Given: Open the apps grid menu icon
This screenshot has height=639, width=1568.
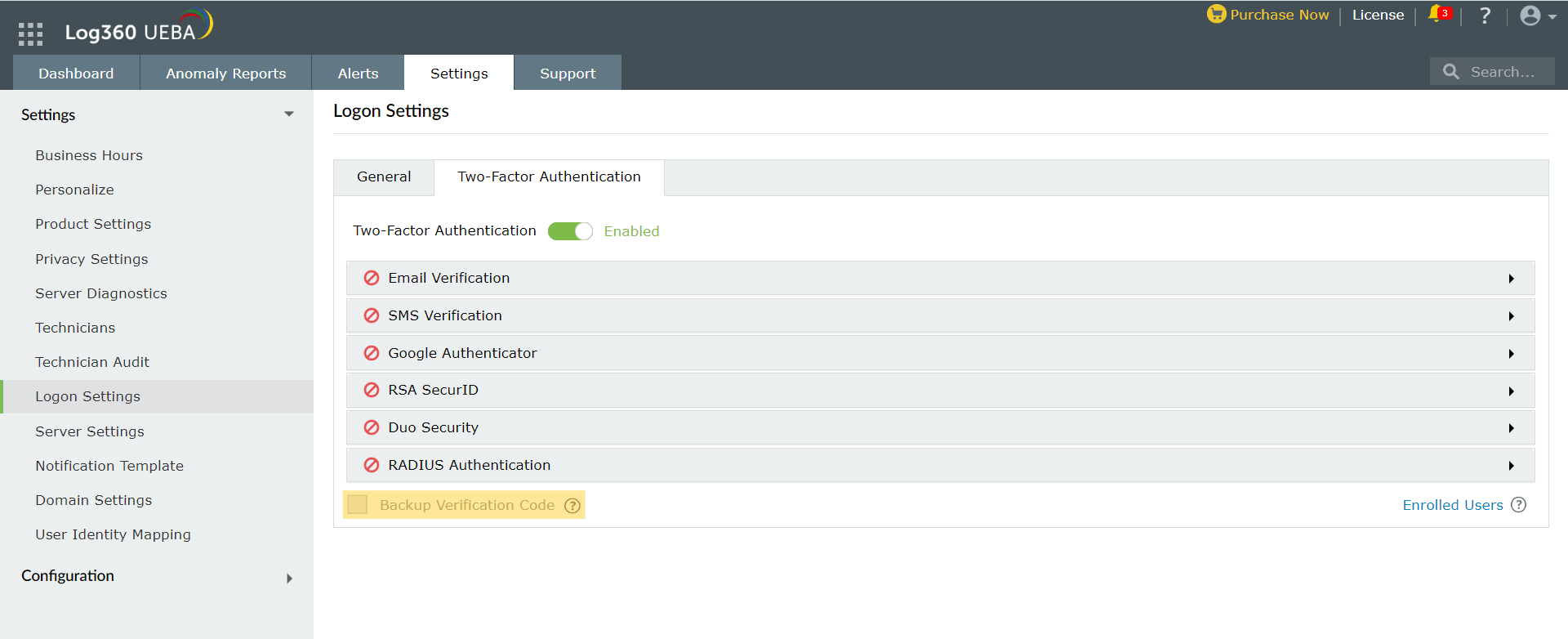Looking at the screenshot, I should pyautogui.click(x=30, y=34).
